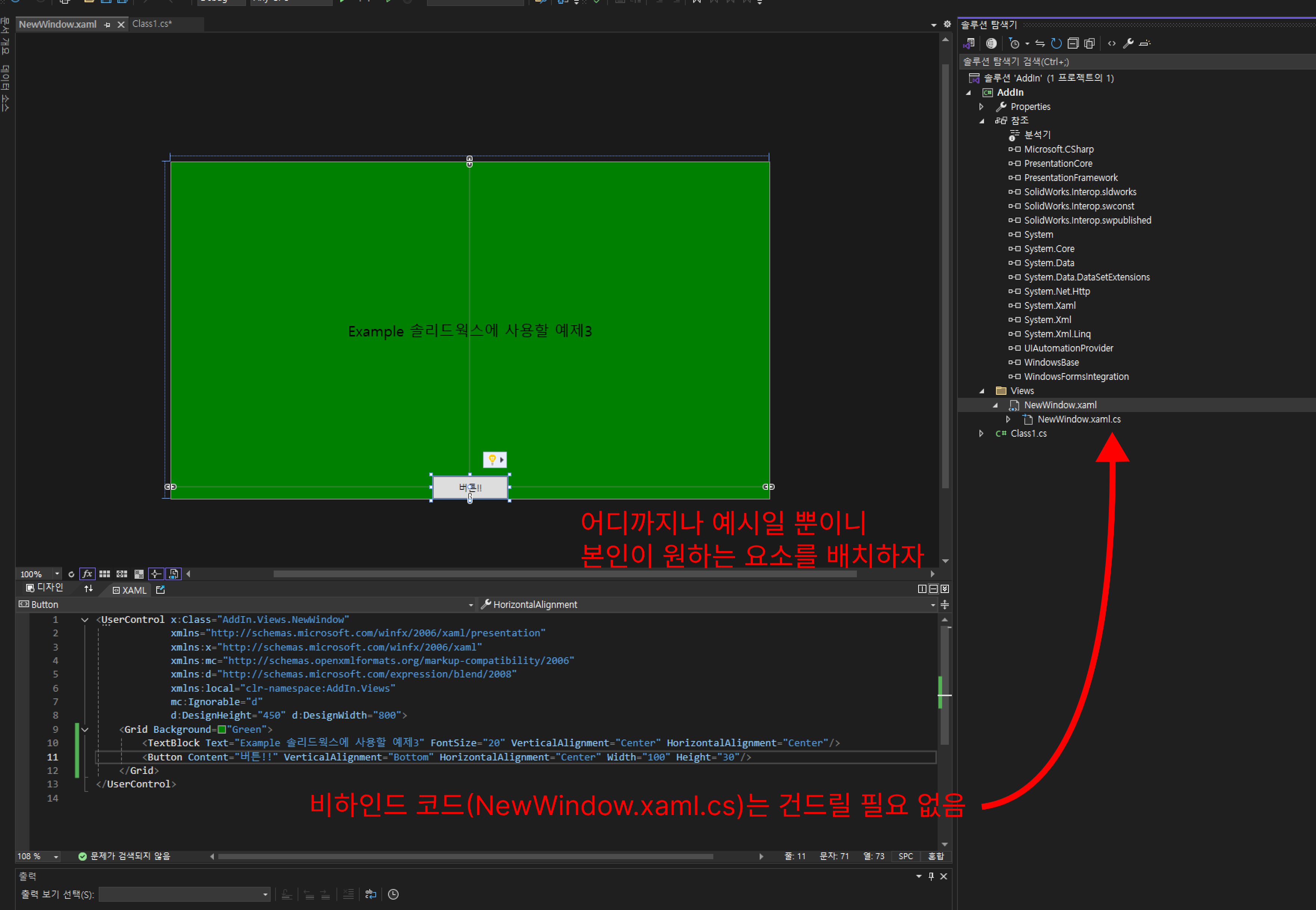
Task: Click the SPC indentation indicator
Action: coord(905,857)
